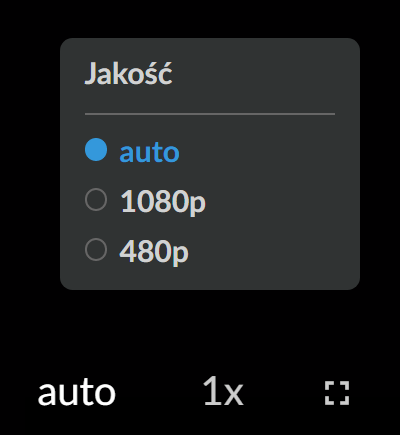
Task: Click the fullscreen brackets icon
Action: click(337, 393)
